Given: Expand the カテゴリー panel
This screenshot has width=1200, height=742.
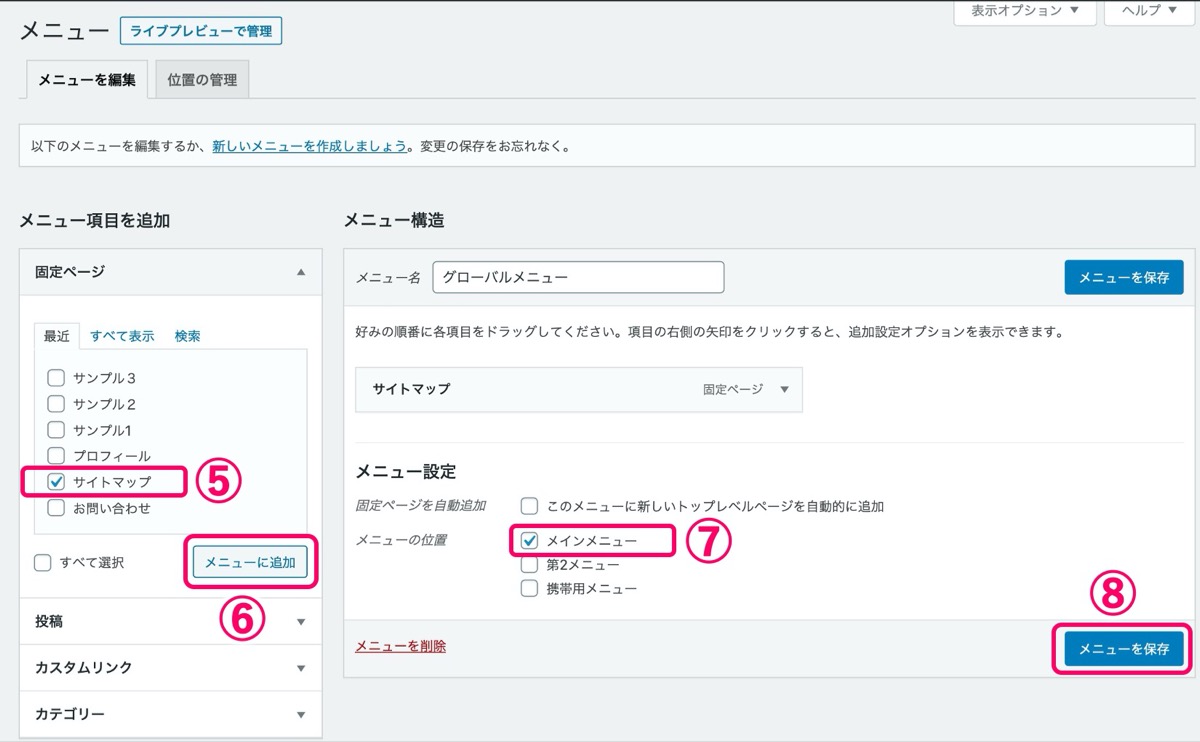Looking at the screenshot, I should coord(171,714).
